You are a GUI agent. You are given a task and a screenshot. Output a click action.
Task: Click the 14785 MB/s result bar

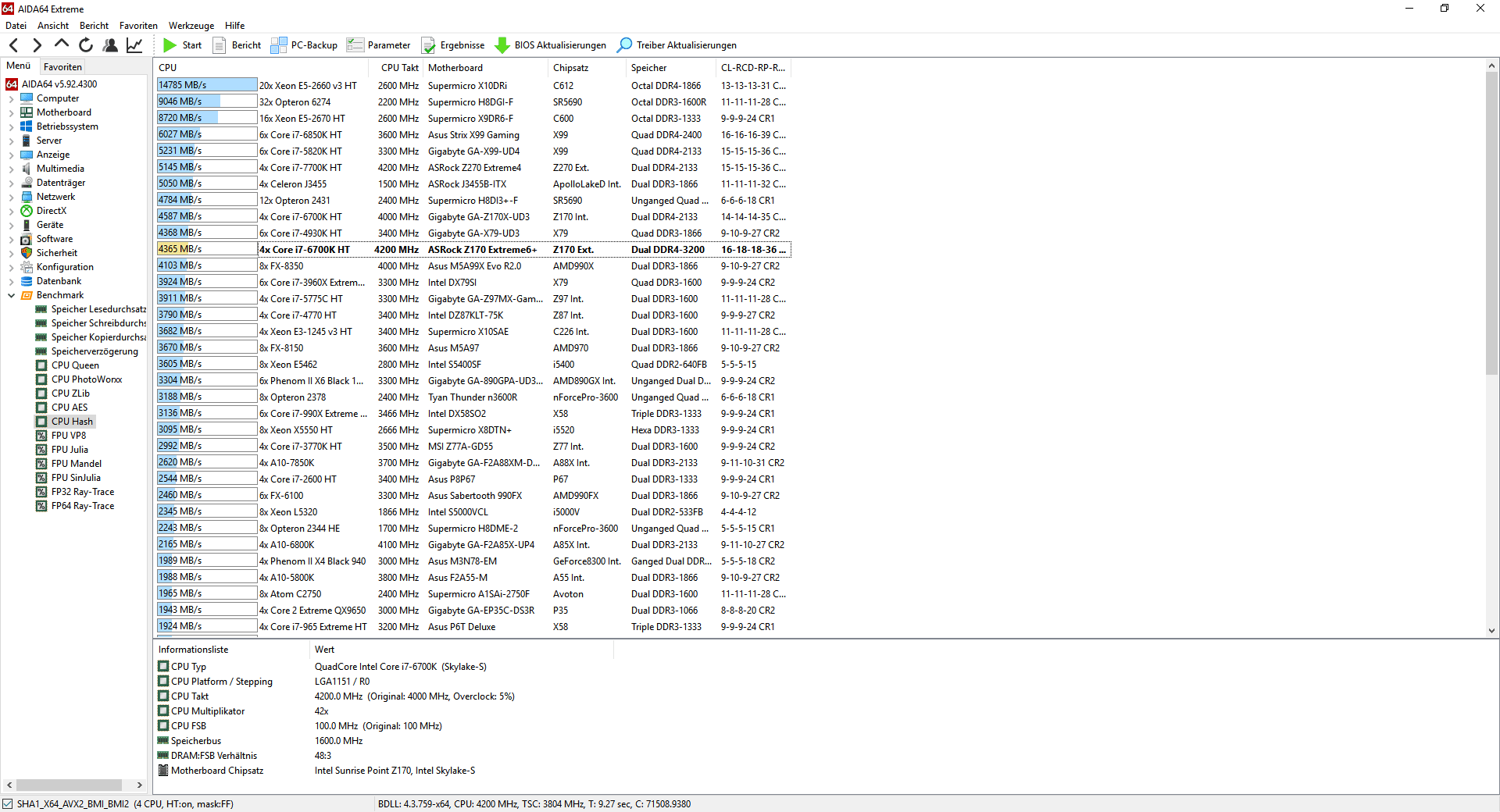click(x=207, y=85)
